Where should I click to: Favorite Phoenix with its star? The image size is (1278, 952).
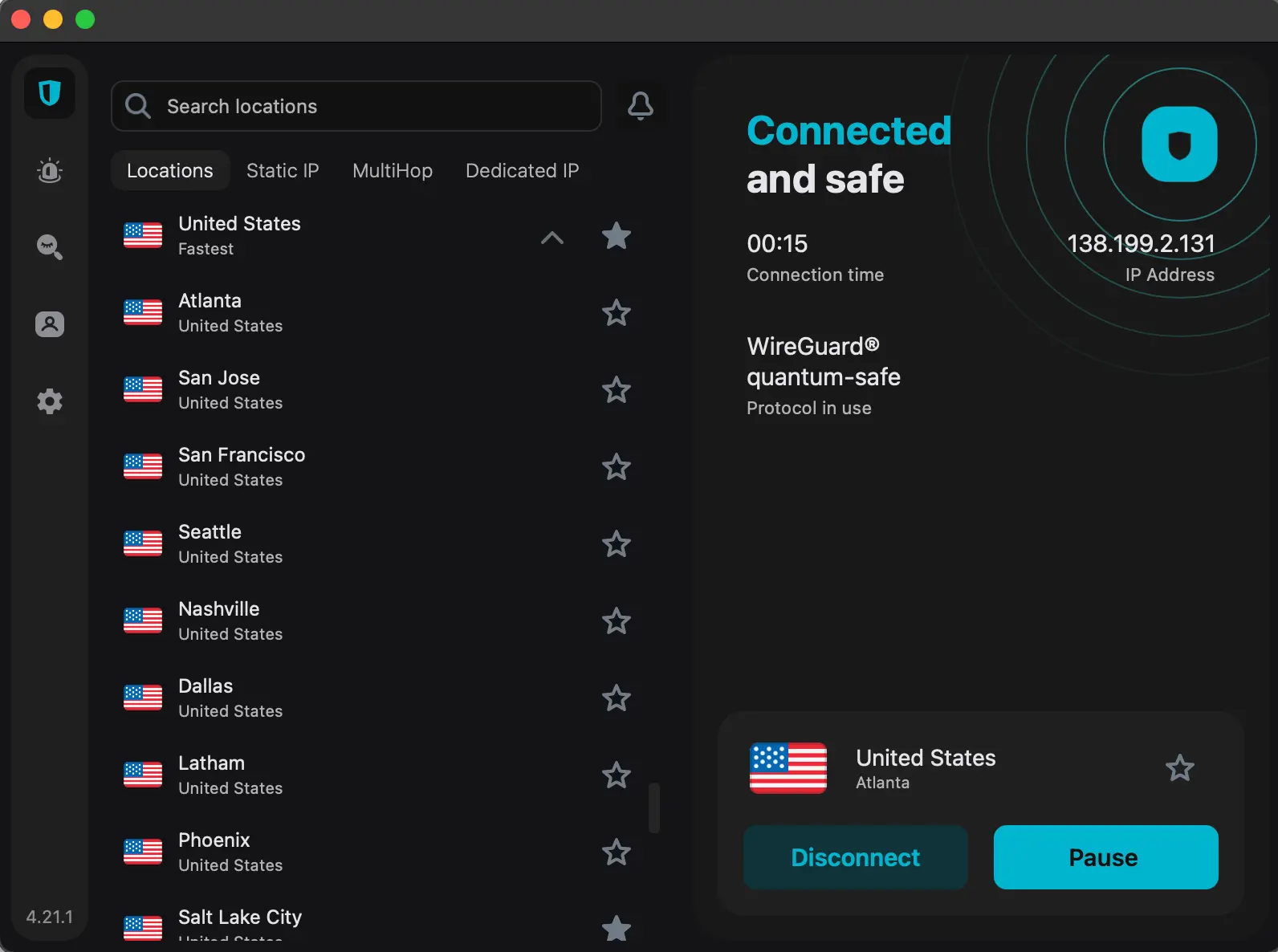click(x=617, y=852)
